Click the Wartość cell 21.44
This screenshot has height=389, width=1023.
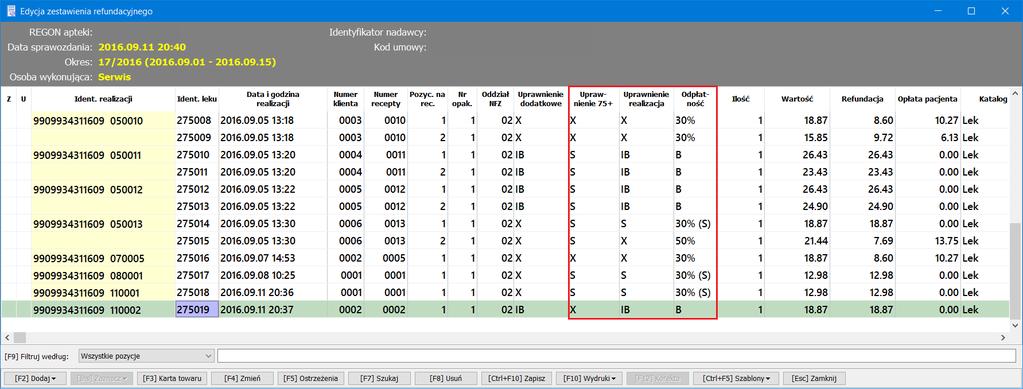click(x=797, y=241)
